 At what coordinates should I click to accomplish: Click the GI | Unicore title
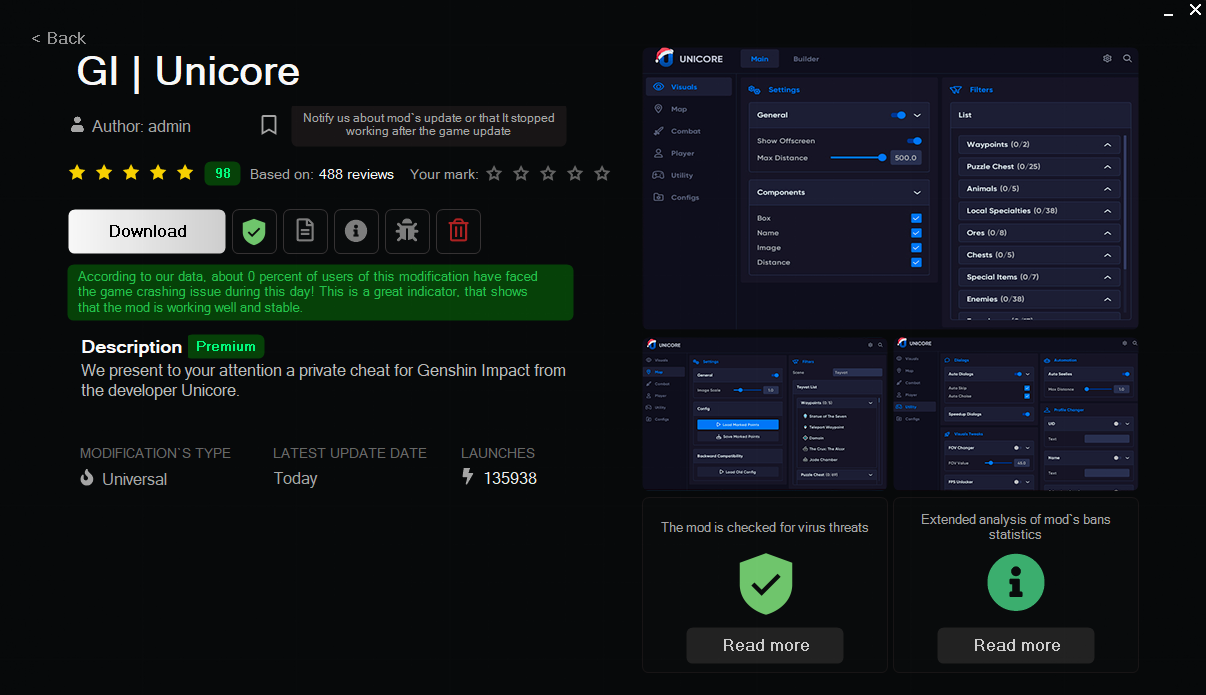click(188, 72)
